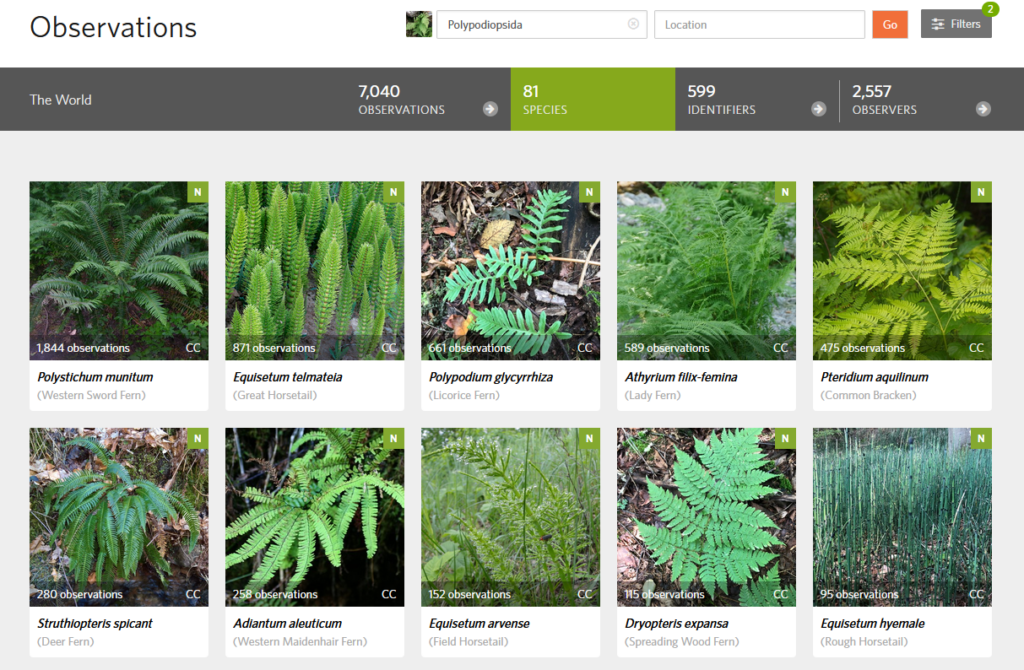Screen dimensions: 1024x670
Task: View the 1,844 observations of Western Sword Fern
Action: tap(83, 348)
